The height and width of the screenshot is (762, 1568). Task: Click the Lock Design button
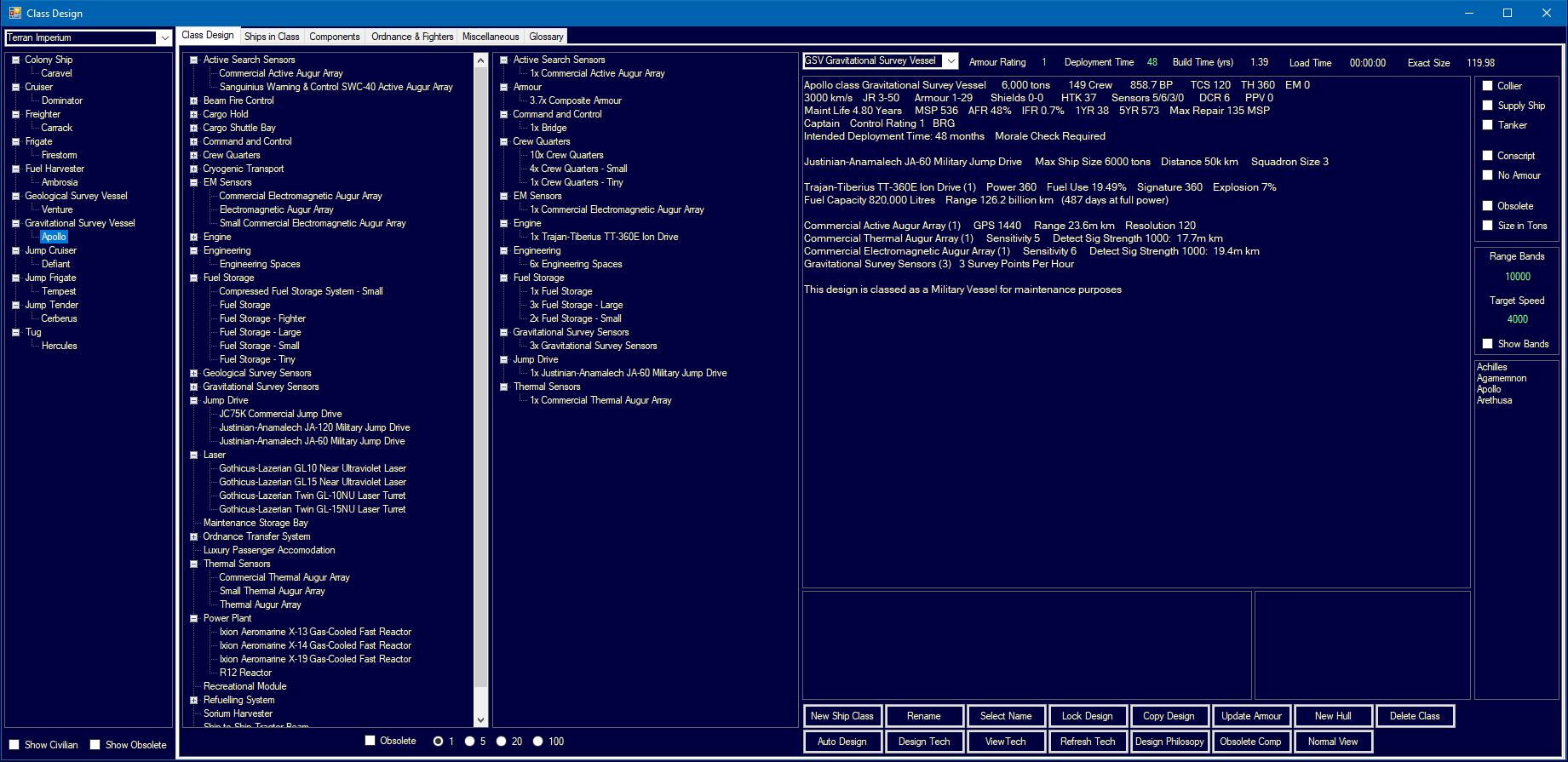1088,716
